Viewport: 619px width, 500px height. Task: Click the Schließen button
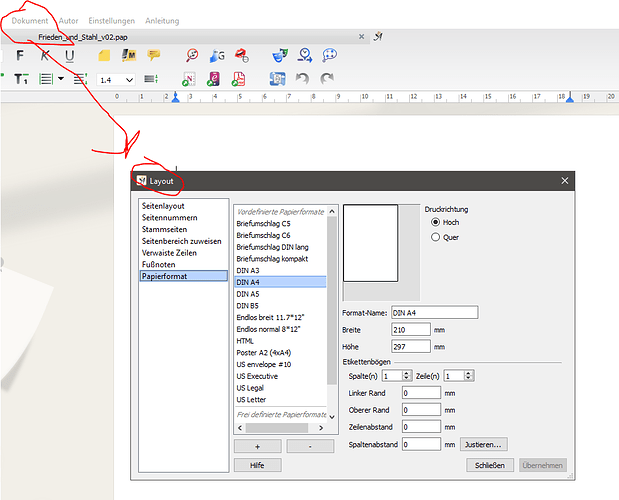pos(490,465)
